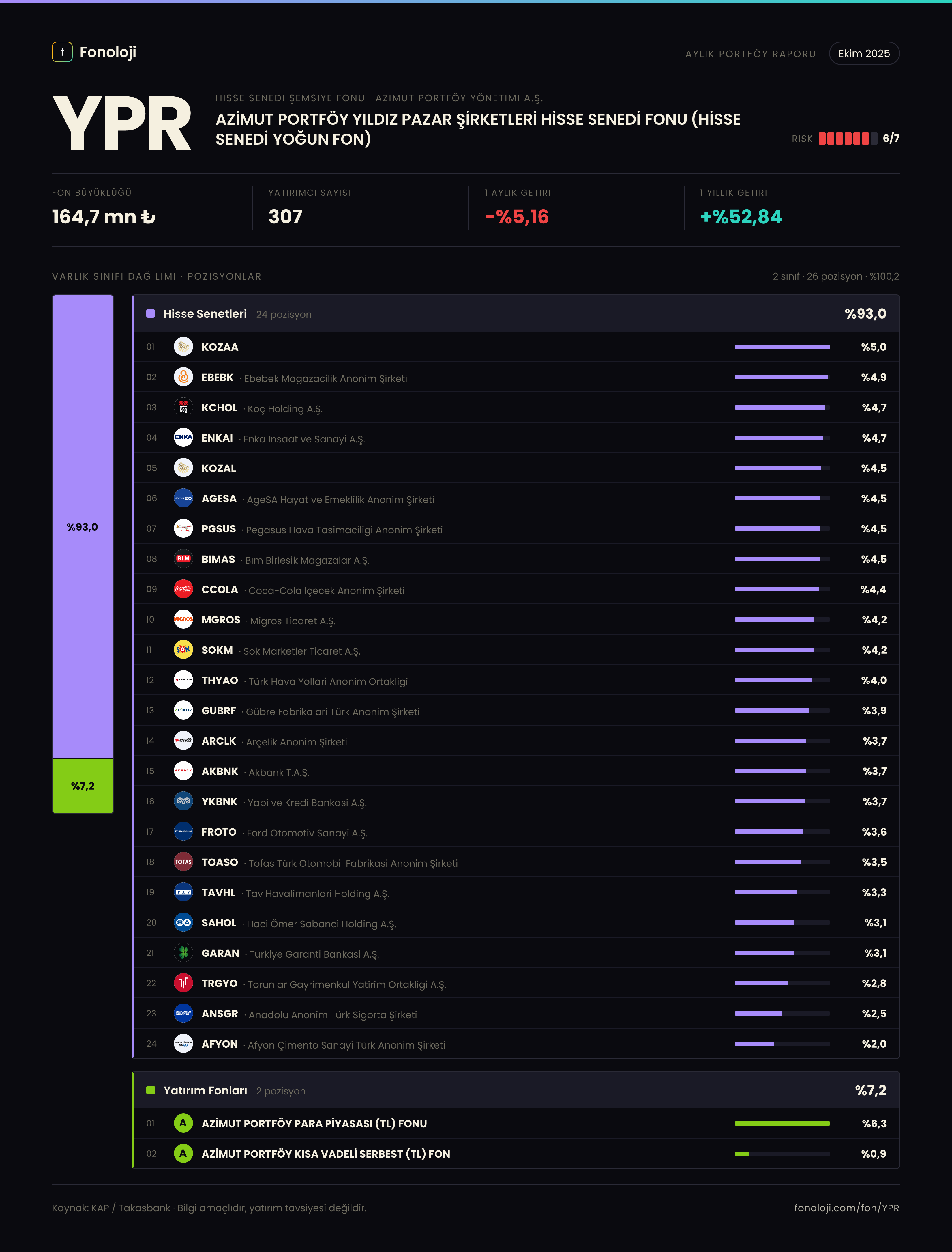Click the Akbank T.A.Ş. company name
Screen dimensions: 952x1252
279,773
